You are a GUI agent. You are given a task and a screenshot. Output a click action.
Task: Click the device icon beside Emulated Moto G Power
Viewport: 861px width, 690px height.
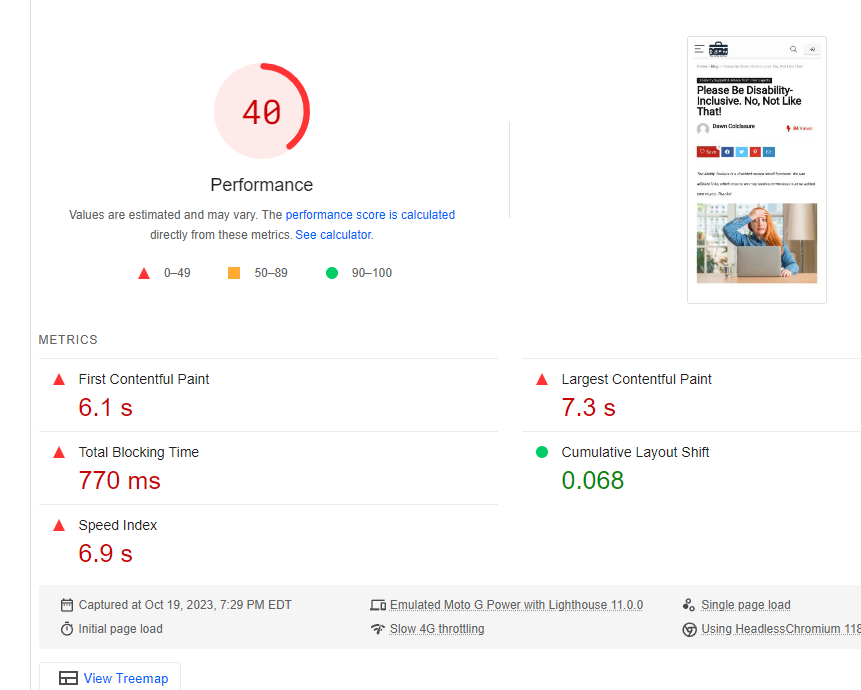[378, 605]
